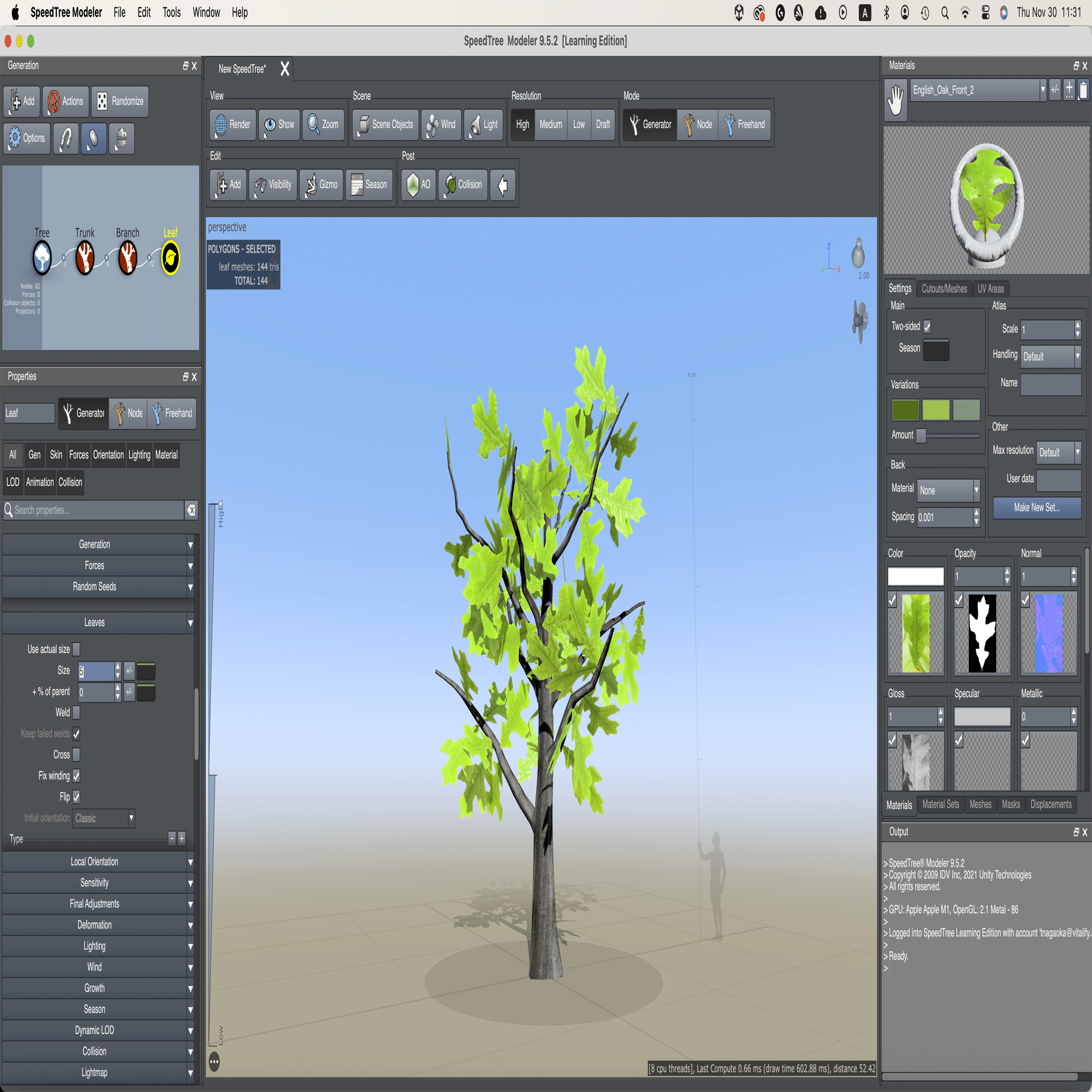Open the Collision post tool

tap(463, 185)
